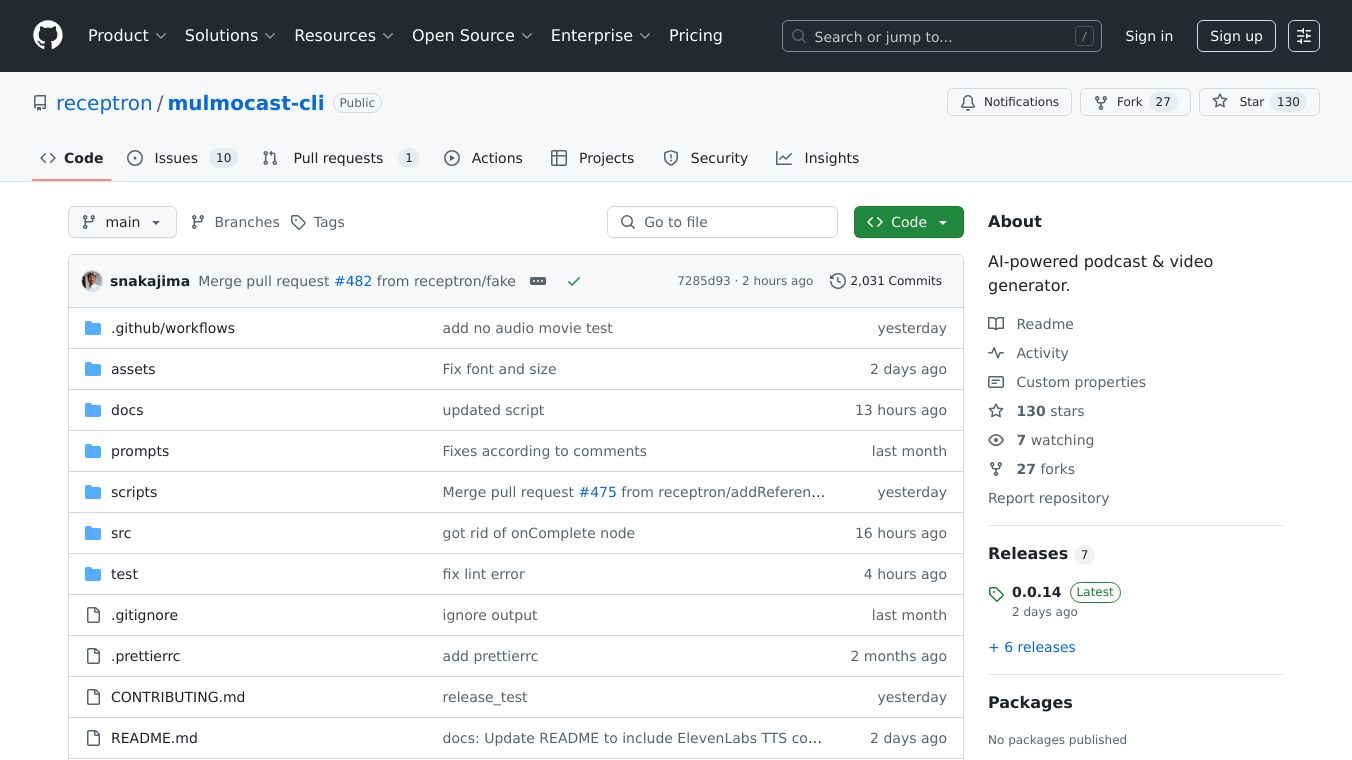
Task: Open the src folder
Action: 121,533
